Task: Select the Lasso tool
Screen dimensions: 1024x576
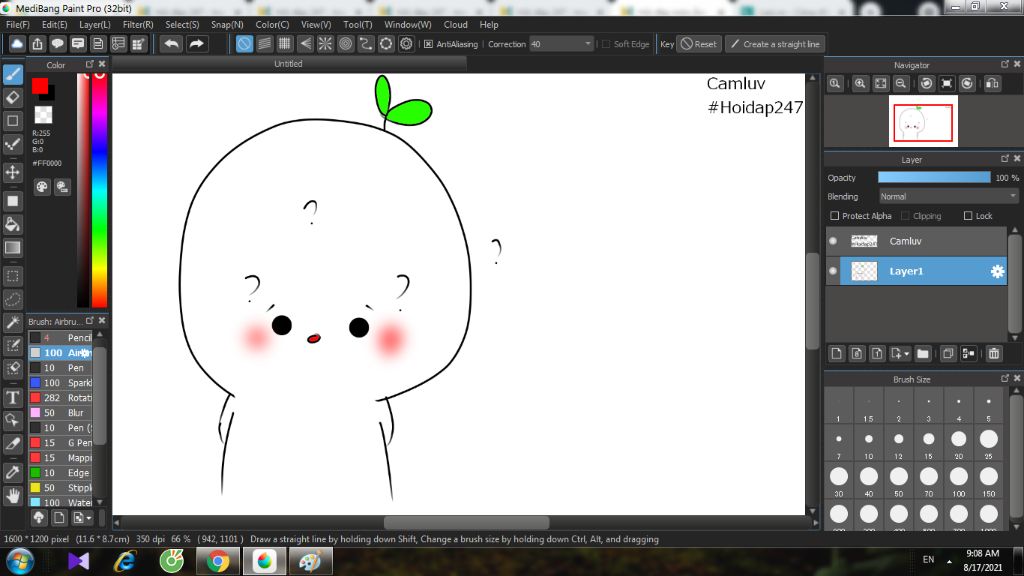Action: coord(12,300)
